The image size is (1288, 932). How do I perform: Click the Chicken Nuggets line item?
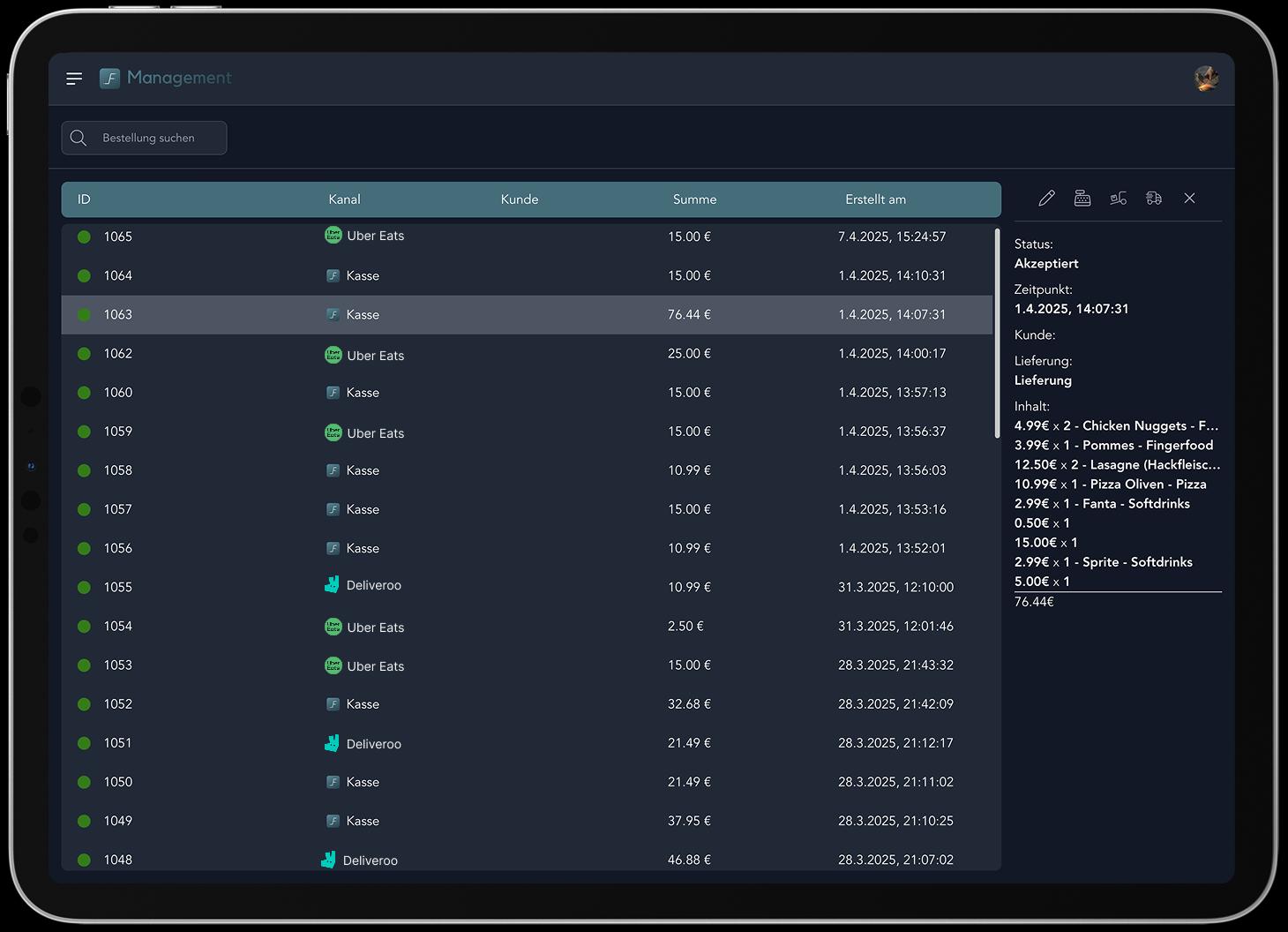point(1116,425)
